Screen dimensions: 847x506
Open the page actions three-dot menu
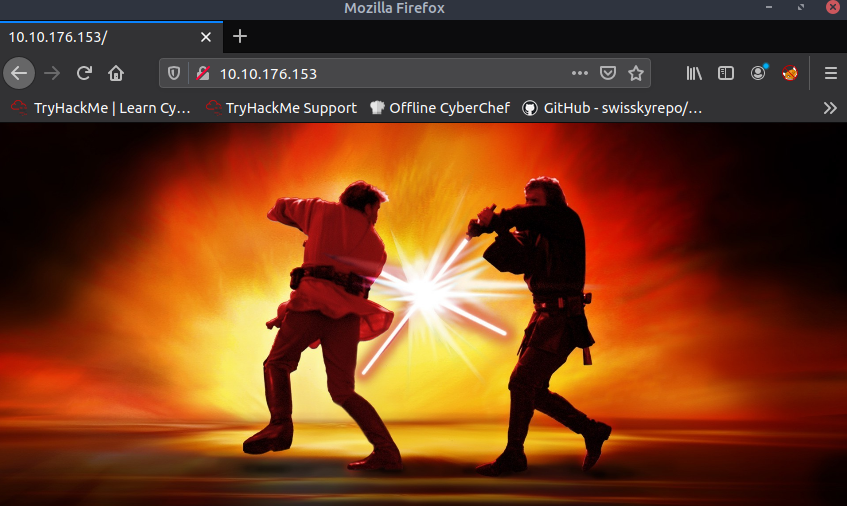click(580, 73)
